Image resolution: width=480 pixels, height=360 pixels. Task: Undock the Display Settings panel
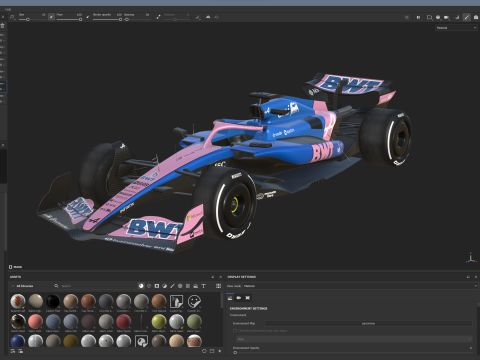pos(468,277)
